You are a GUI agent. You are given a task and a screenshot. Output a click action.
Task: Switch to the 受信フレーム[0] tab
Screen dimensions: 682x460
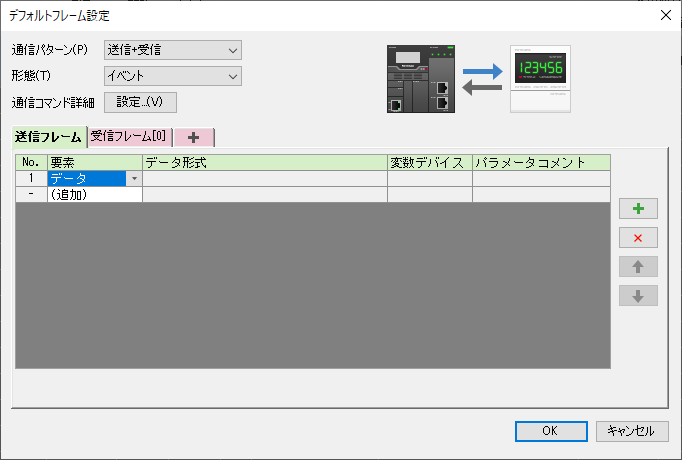[129, 137]
